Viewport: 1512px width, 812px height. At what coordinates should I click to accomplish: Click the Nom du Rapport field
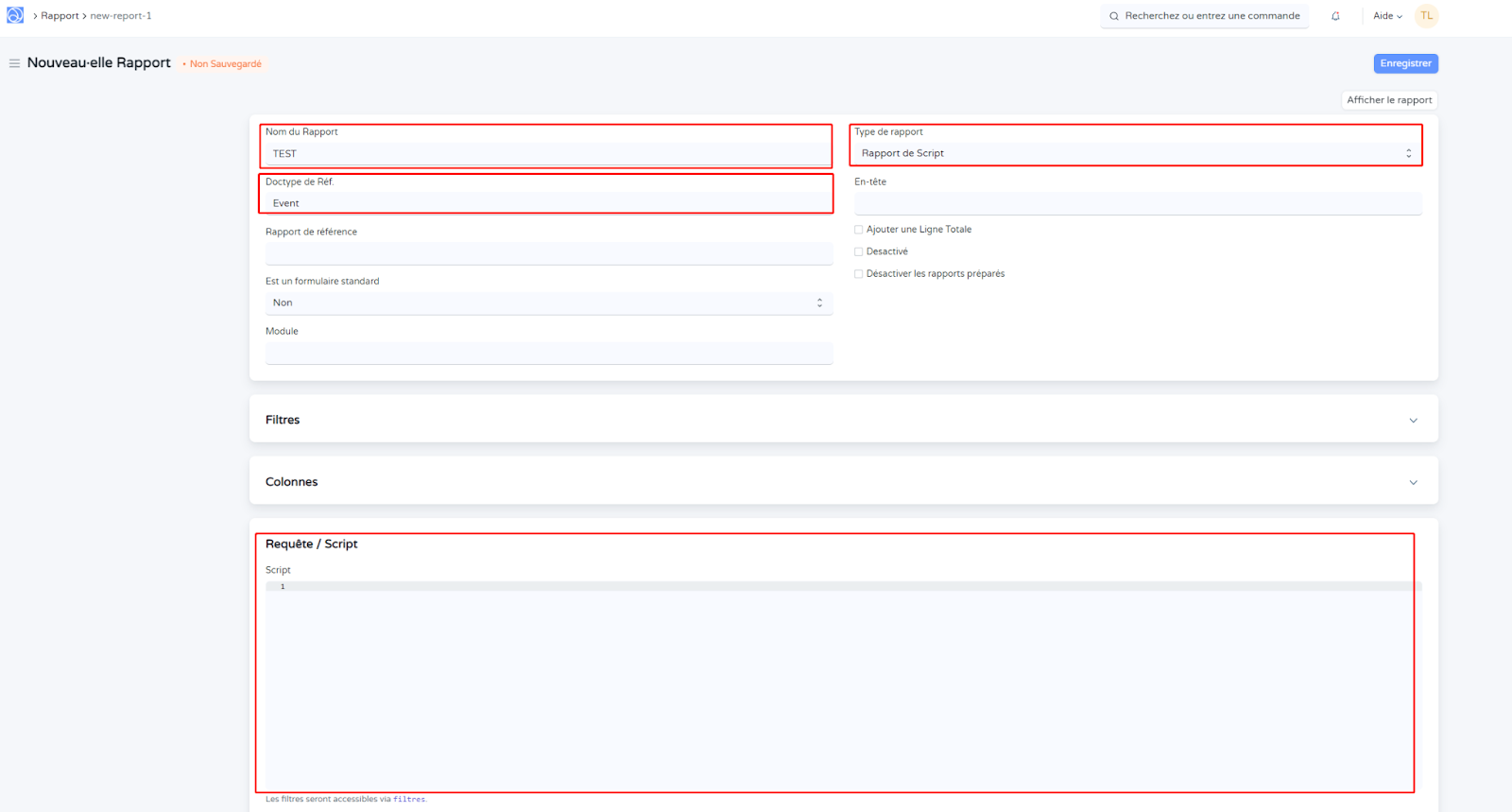pos(548,153)
